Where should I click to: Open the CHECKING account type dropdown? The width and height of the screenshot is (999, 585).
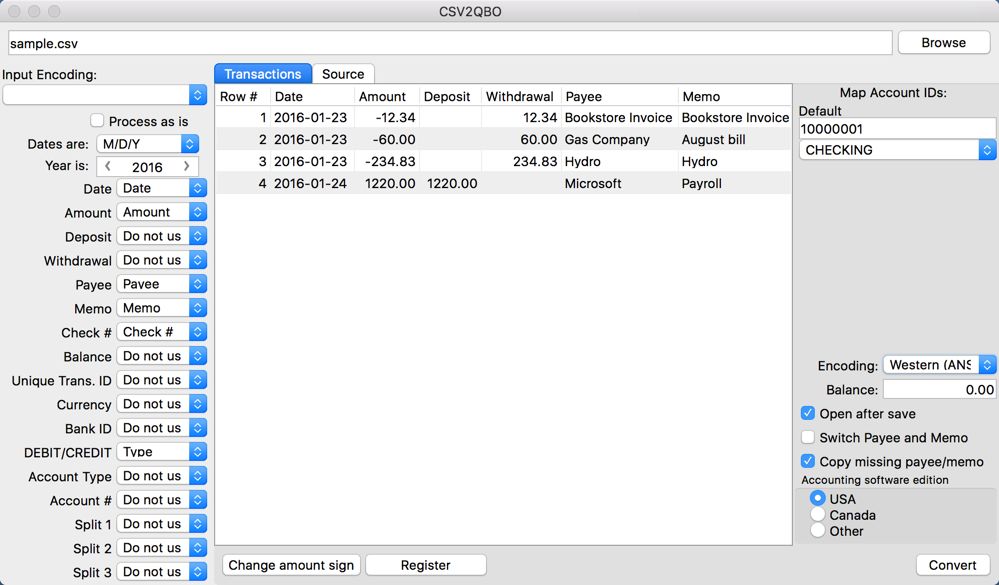coord(897,150)
